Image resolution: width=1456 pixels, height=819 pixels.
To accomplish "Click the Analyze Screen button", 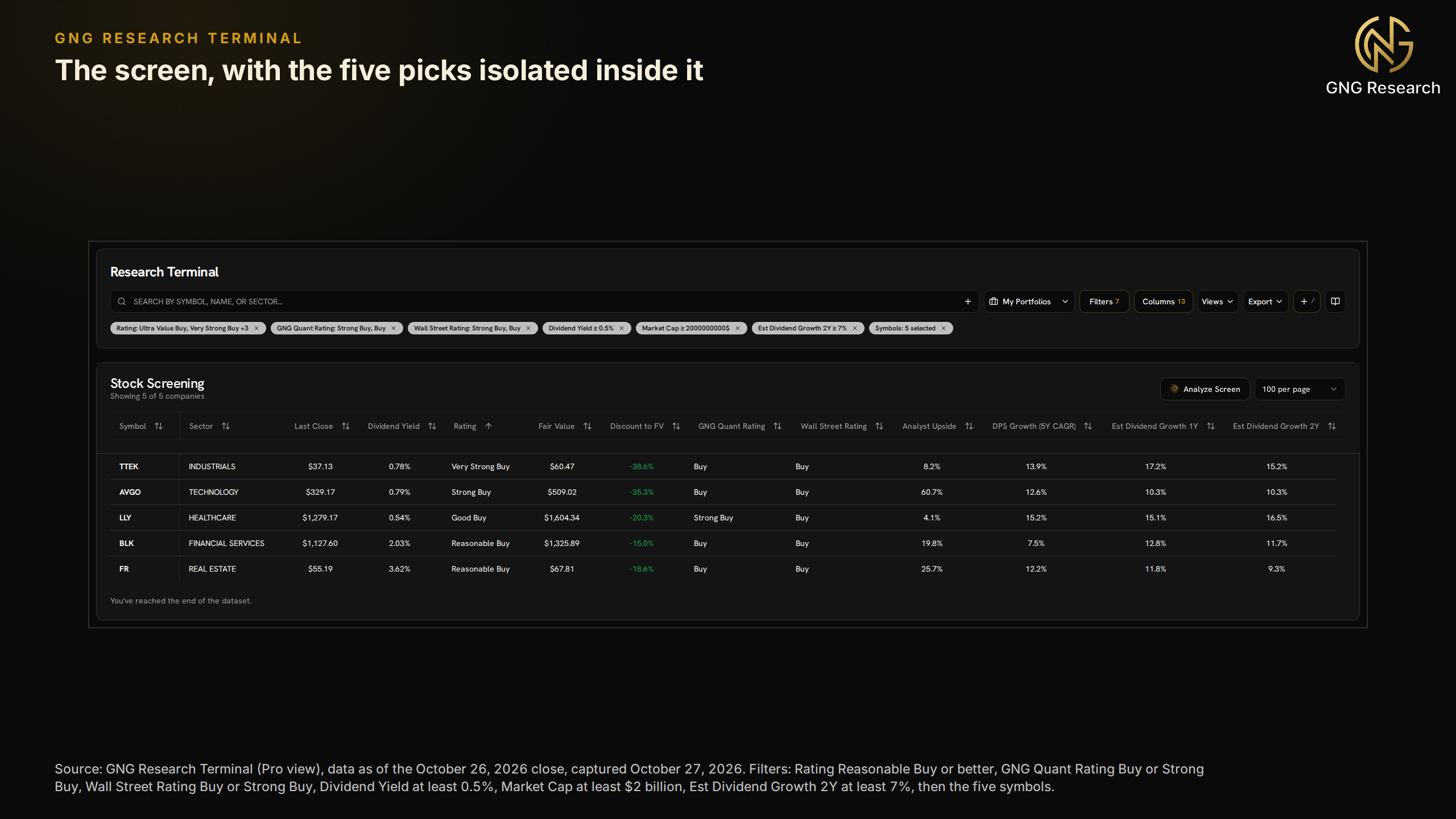I will tap(1205, 389).
